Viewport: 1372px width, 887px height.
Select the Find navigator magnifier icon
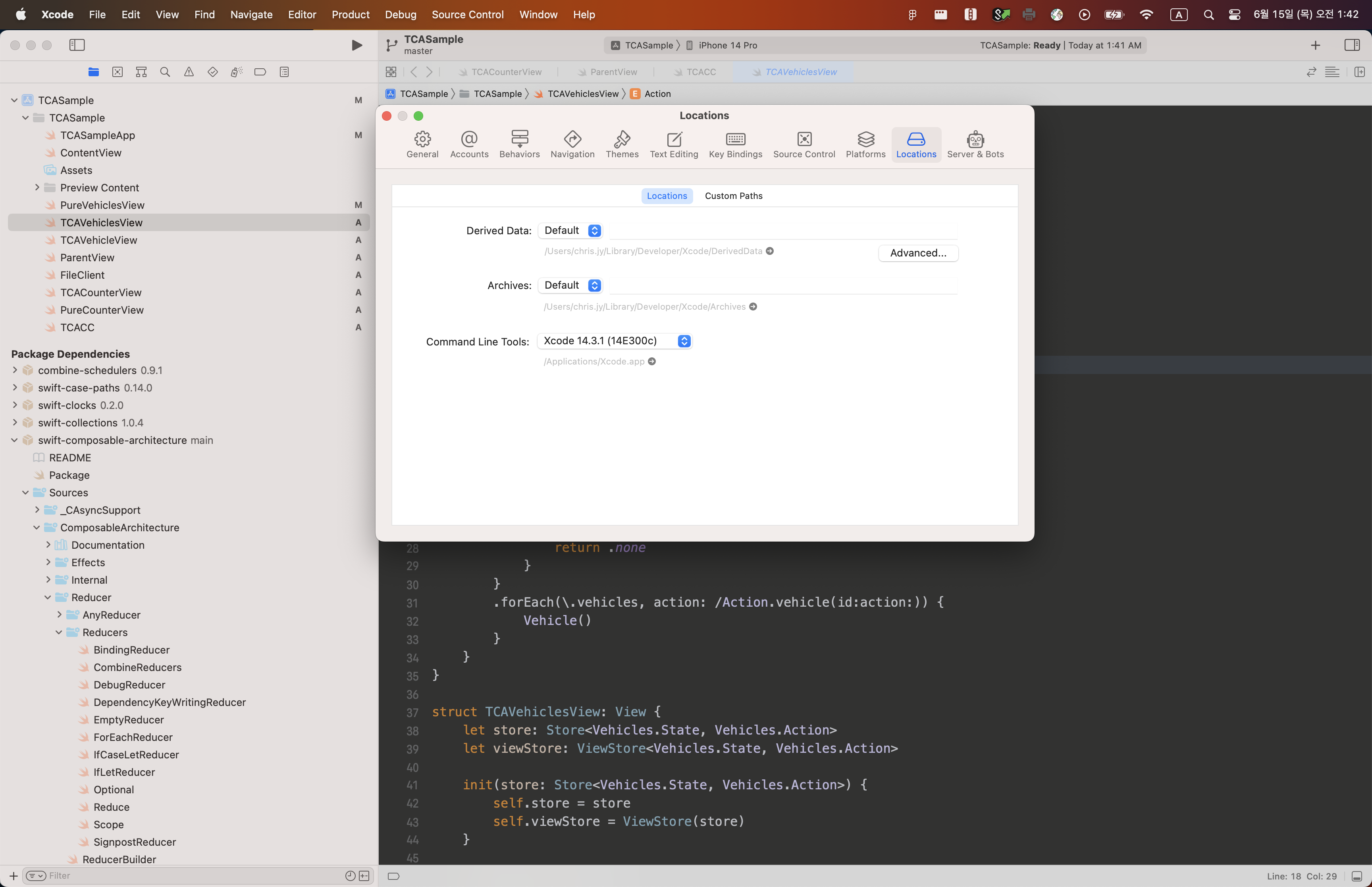165,72
